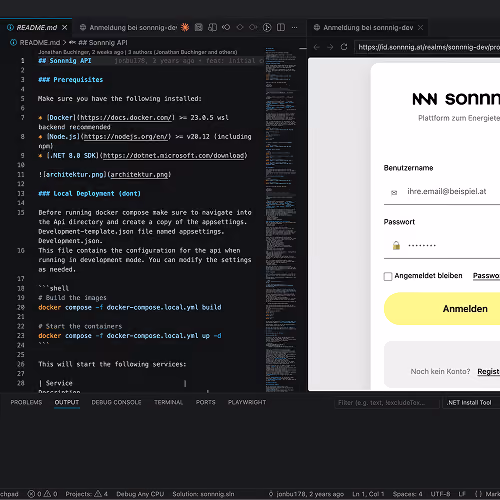Open the OUTPUT panel tab
The width and height of the screenshot is (500, 500).
[x=67, y=402]
